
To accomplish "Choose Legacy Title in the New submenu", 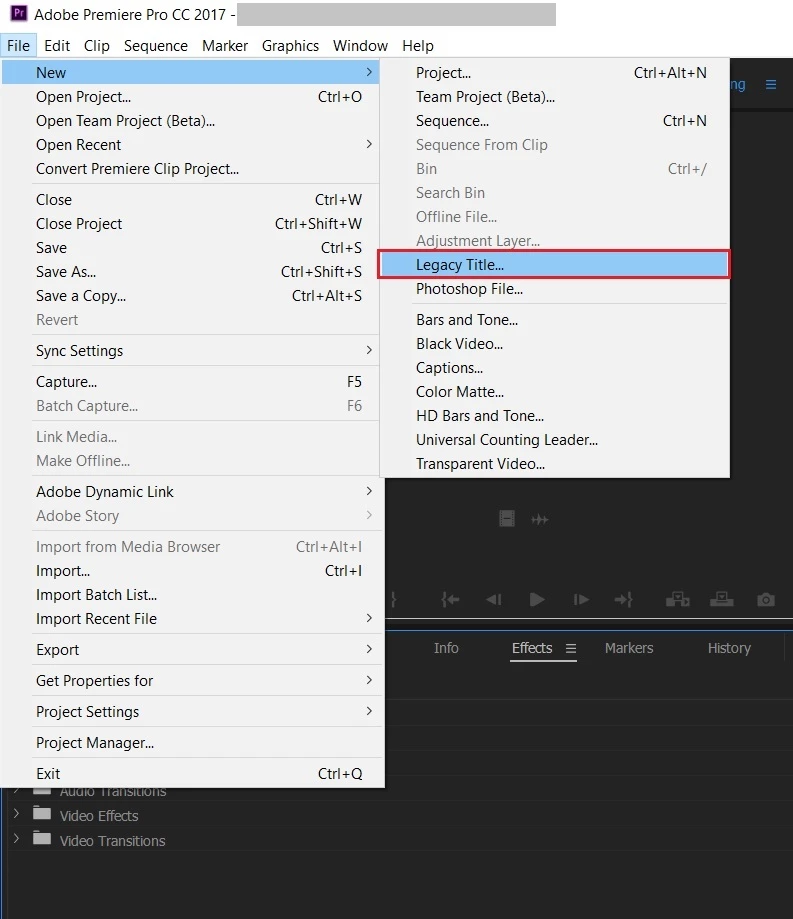I will (554, 265).
